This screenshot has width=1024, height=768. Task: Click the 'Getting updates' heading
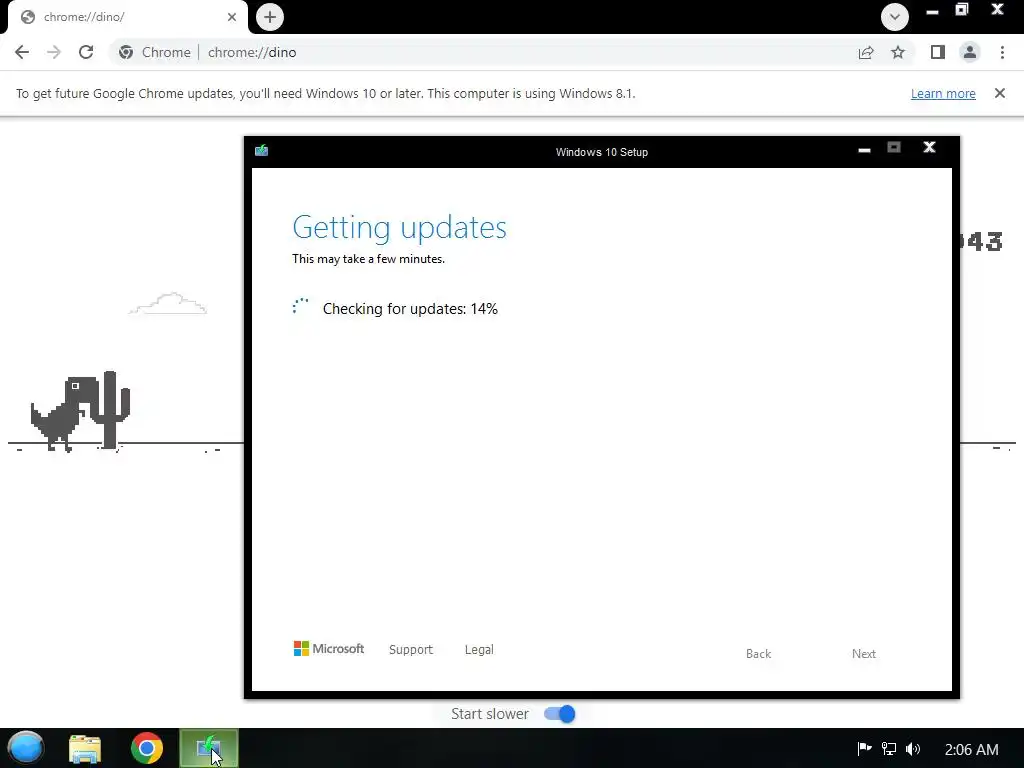click(400, 227)
